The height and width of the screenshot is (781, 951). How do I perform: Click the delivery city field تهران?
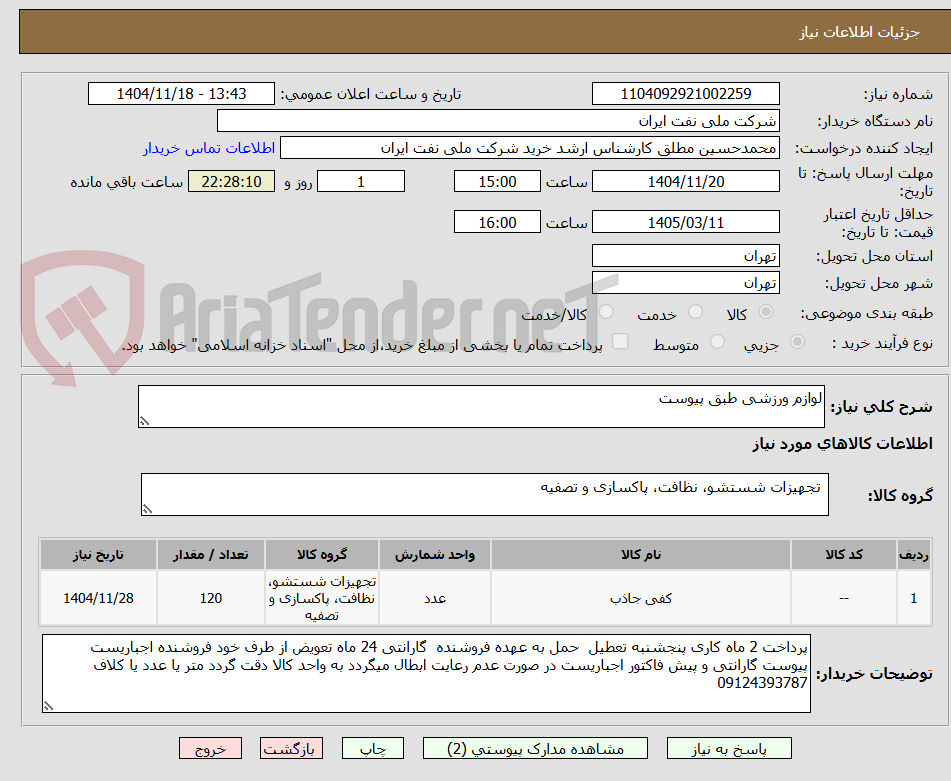(685, 283)
